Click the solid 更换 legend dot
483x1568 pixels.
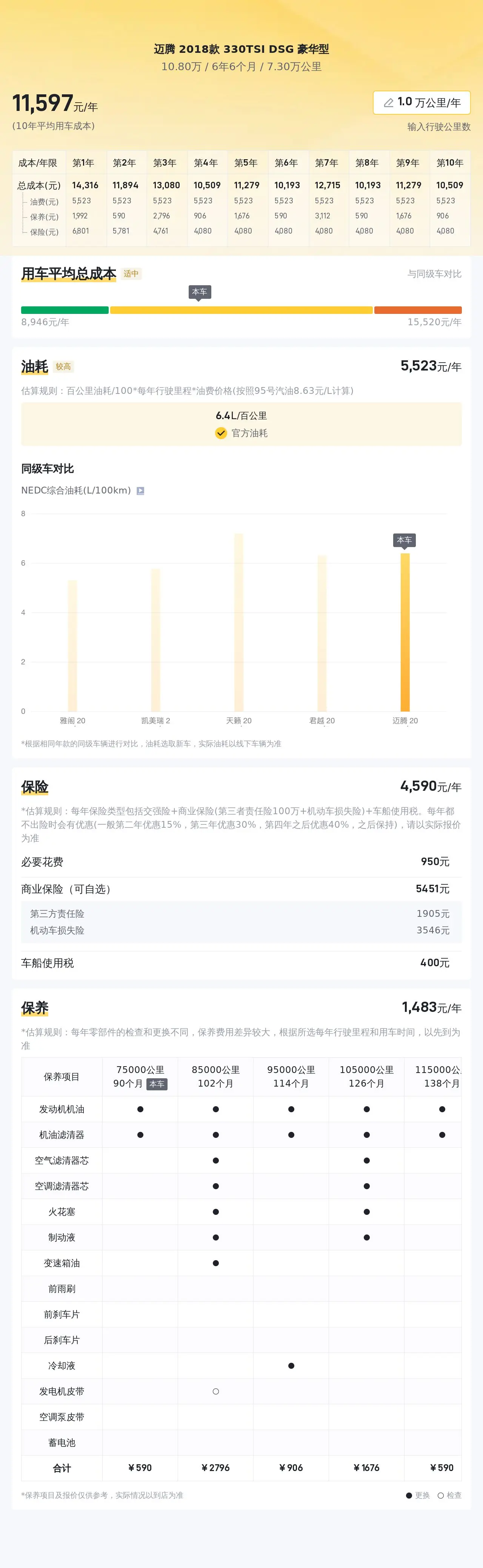409,1495
